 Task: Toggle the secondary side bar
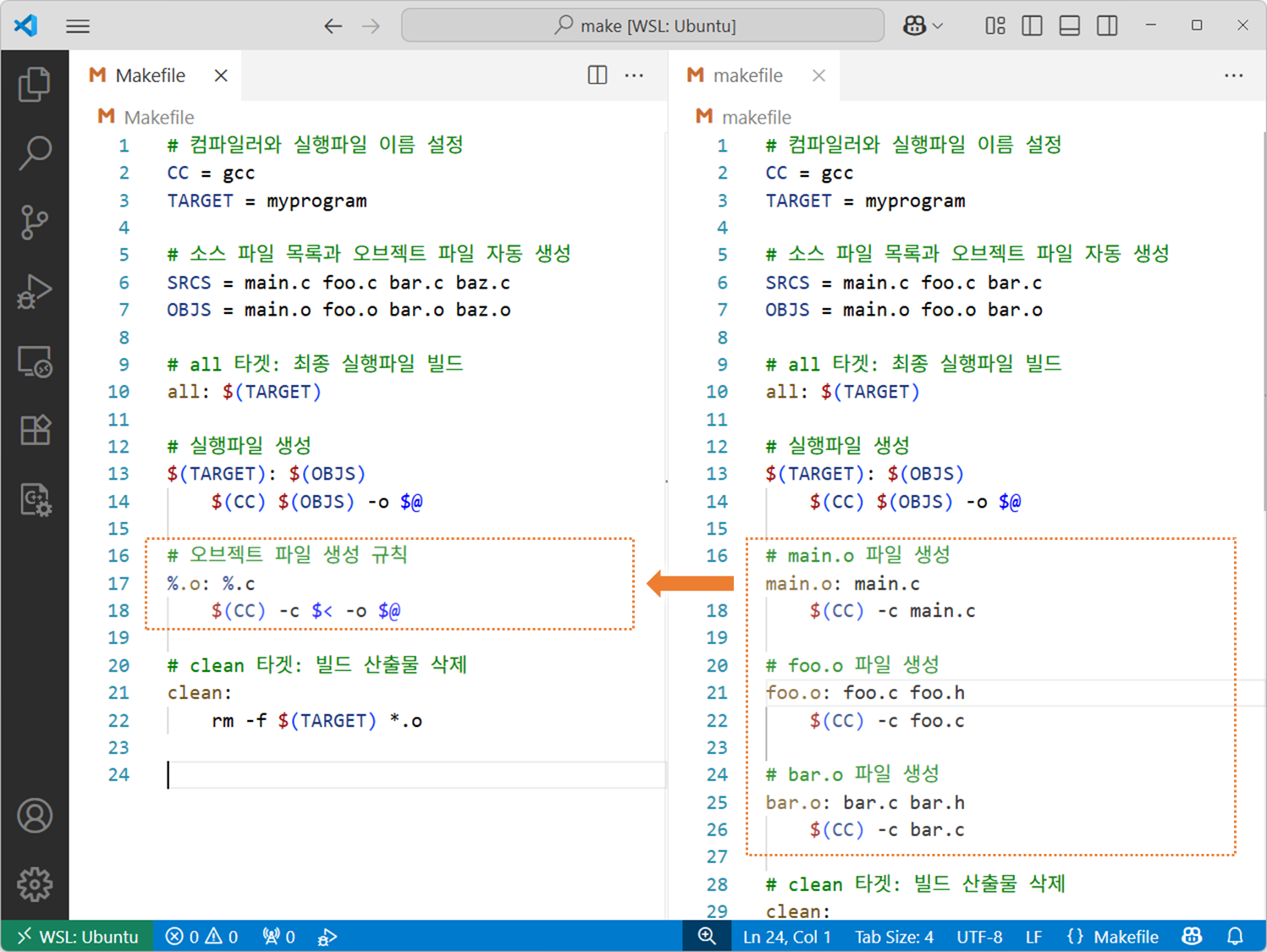pyautogui.click(x=1107, y=25)
